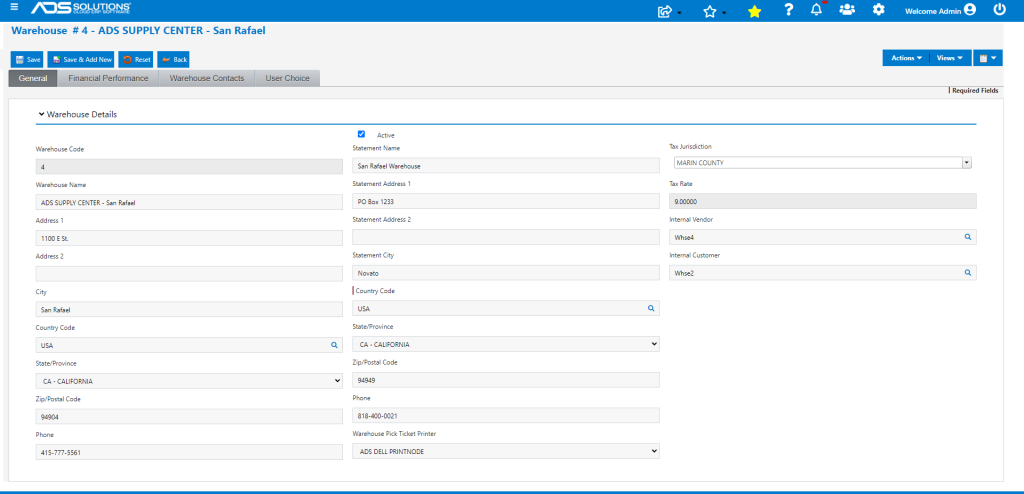Open the Views dropdown menu
Screen dimensions: 1024x494
click(950, 58)
